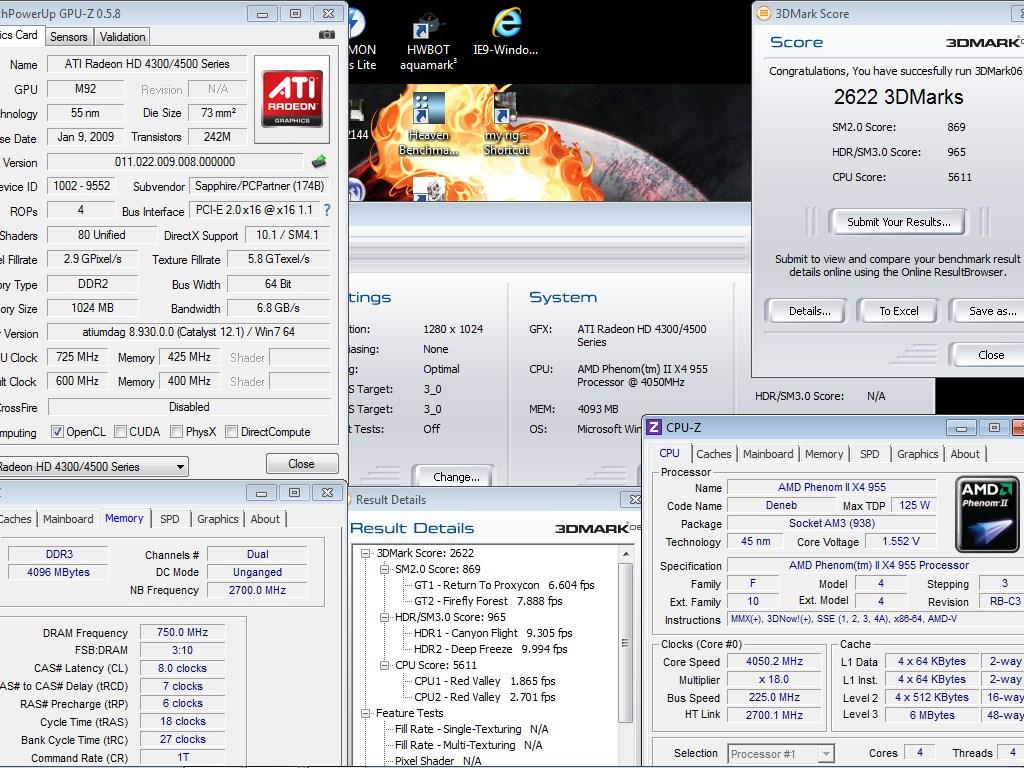Open the Caches tab in right CPU-Z
This screenshot has height=768, width=1024.
click(x=713, y=454)
